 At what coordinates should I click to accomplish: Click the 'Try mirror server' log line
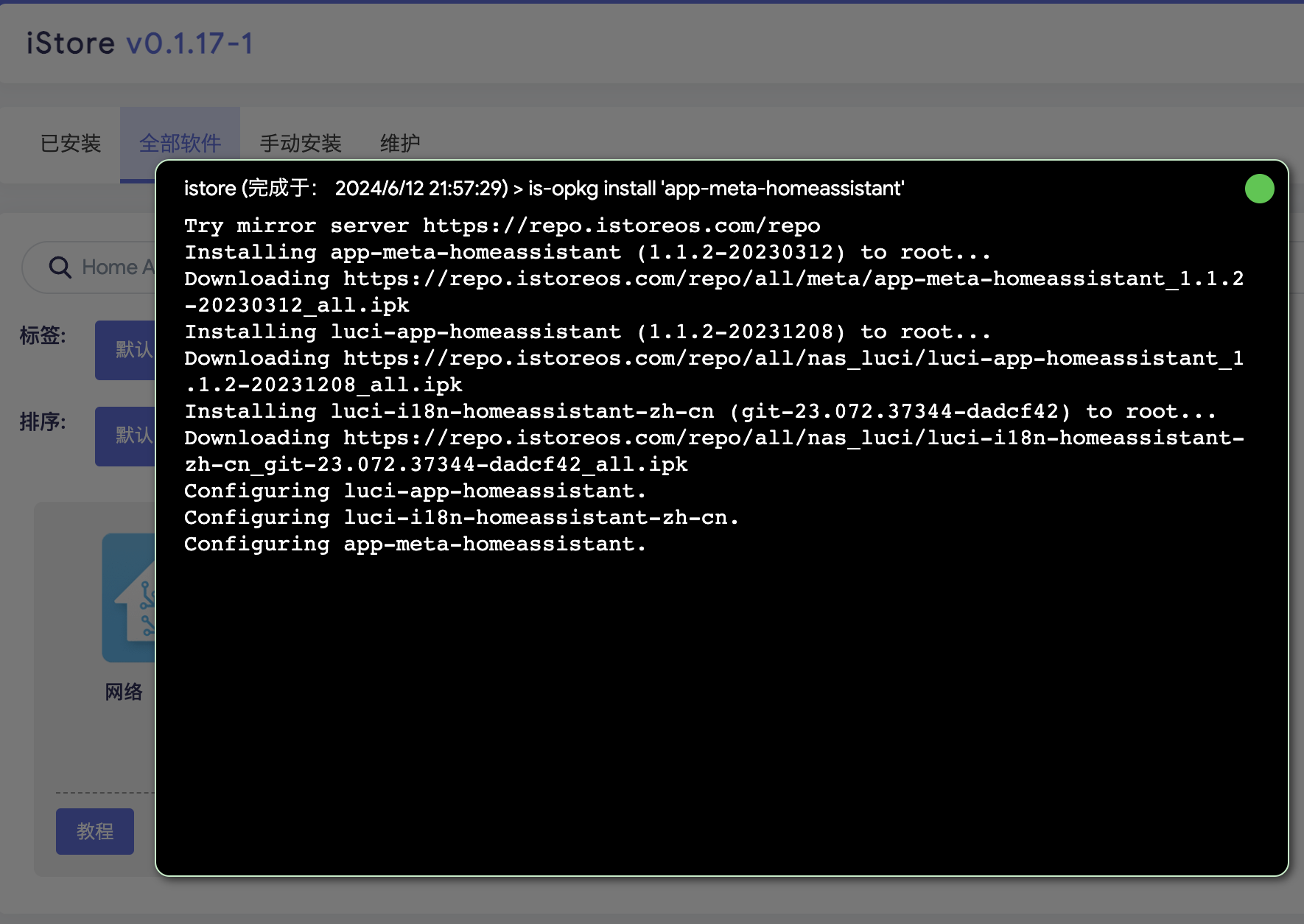502,225
